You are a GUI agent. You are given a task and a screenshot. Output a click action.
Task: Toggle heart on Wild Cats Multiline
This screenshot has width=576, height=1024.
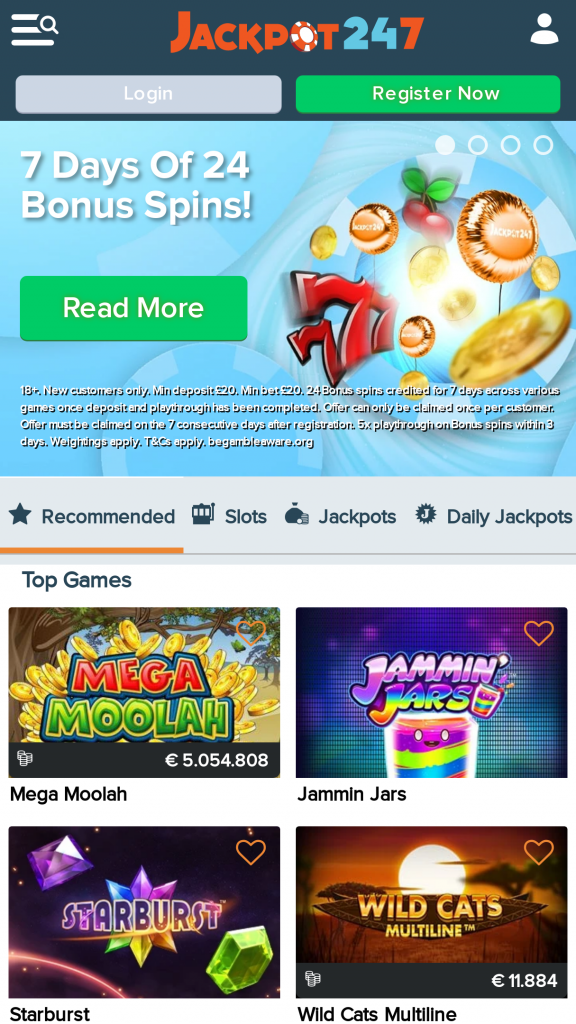539,852
